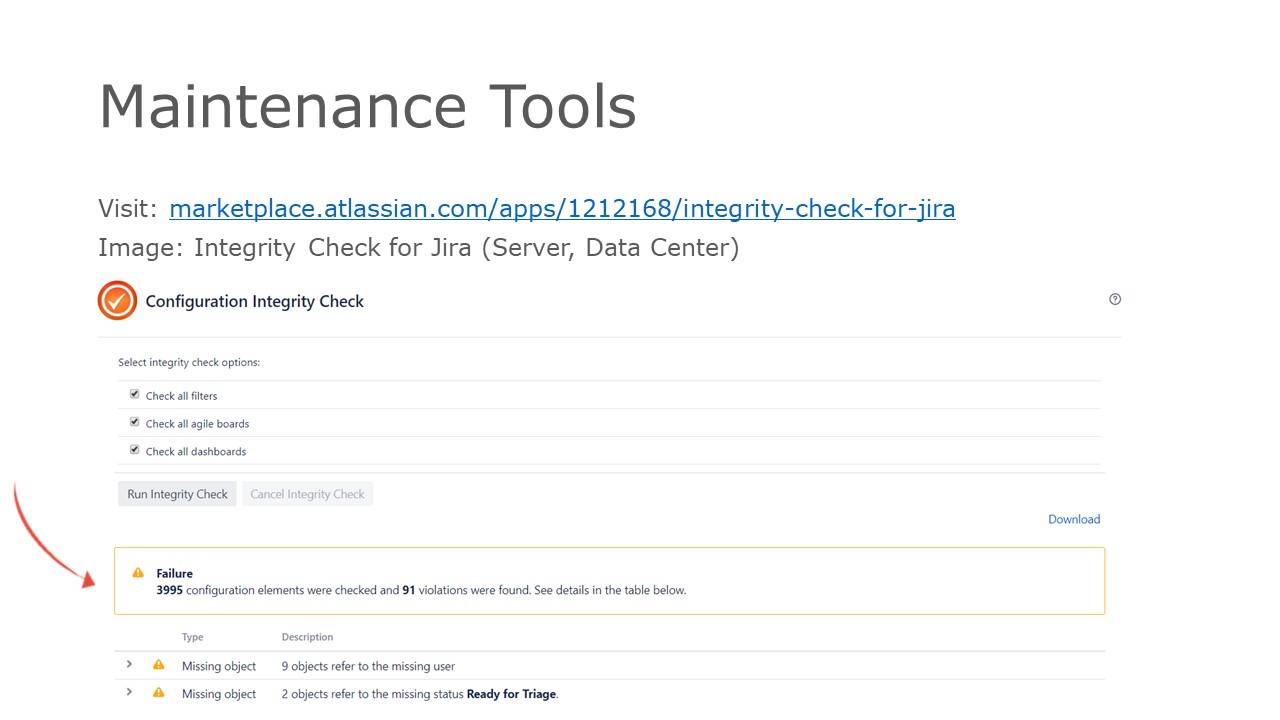Toggle the Check all filters checkbox

tap(134, 394)
